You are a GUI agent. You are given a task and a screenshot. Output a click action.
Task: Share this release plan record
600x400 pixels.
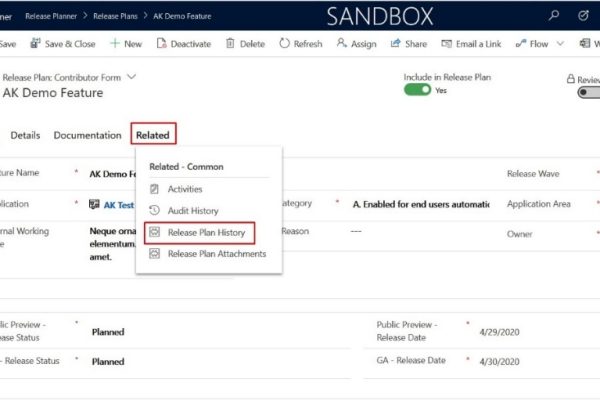(x=408, y=44)
